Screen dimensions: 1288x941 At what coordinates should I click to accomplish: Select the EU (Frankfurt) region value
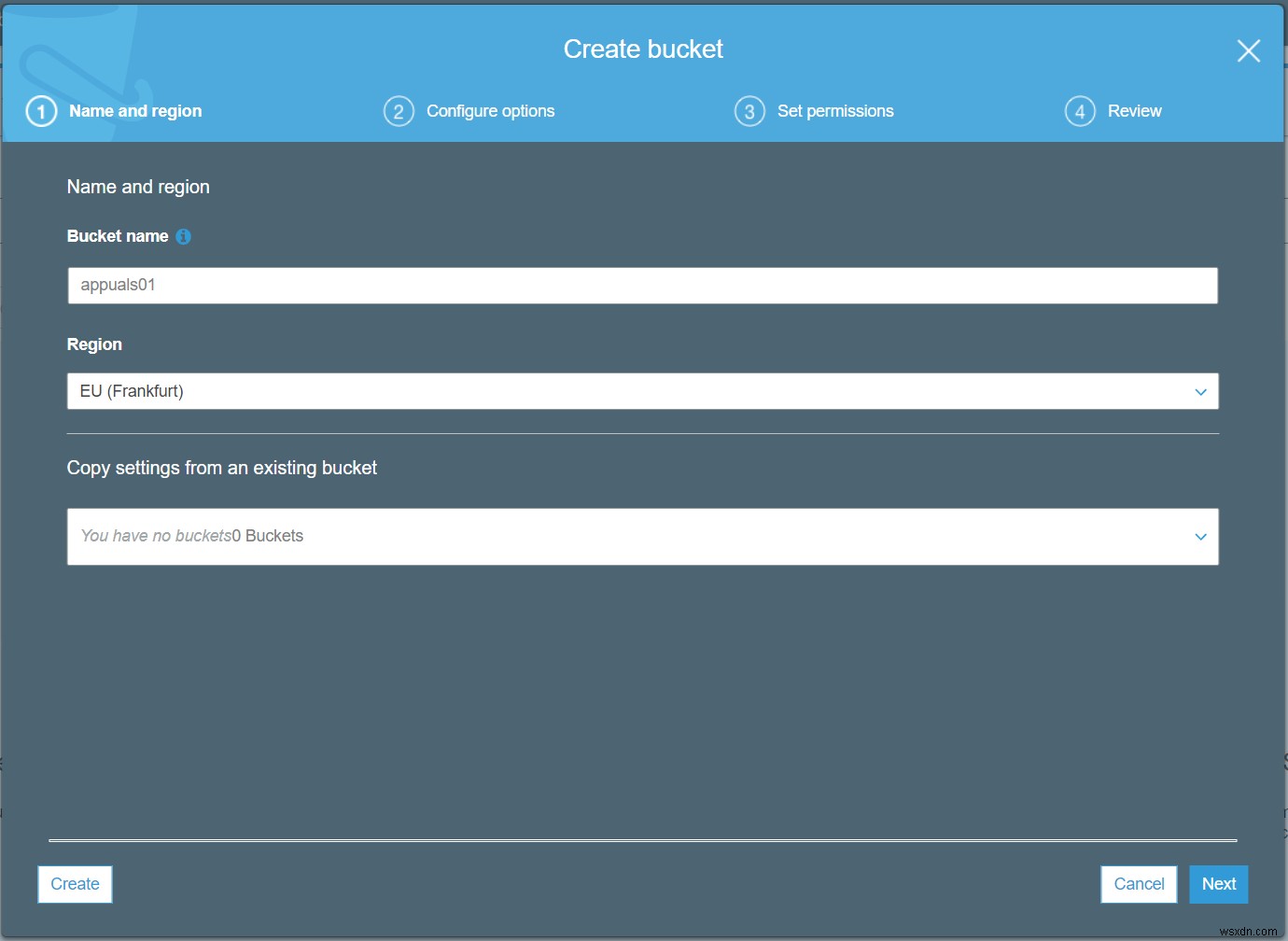coord(131,390)
